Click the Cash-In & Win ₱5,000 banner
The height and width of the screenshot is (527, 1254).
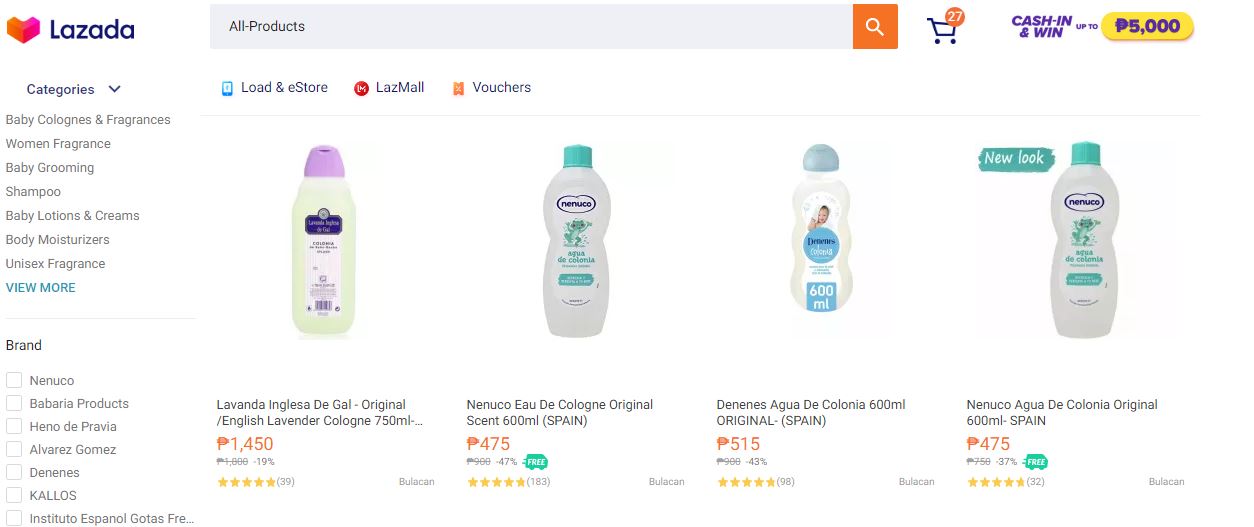coord(1102,27)
